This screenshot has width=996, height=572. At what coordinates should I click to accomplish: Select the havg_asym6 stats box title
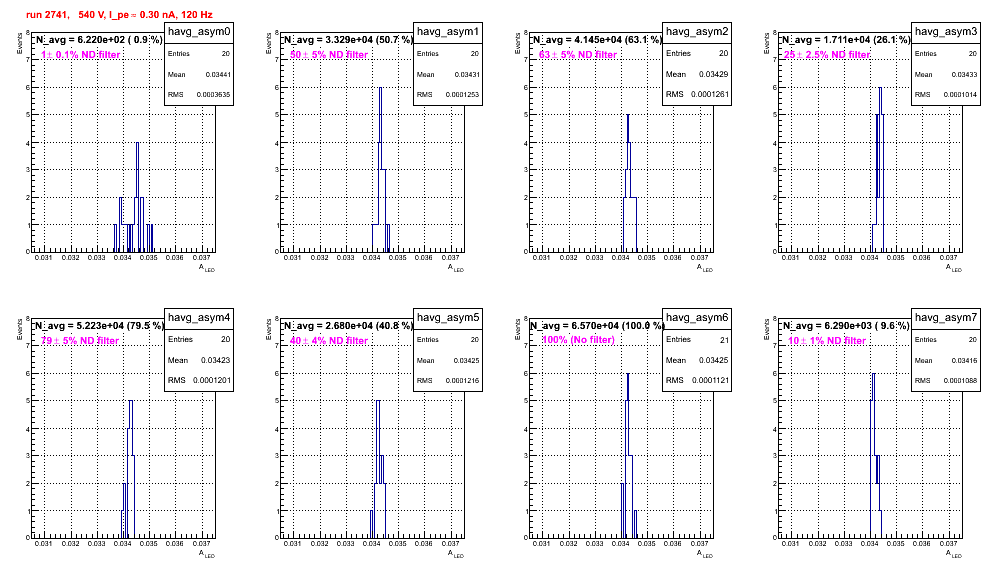[697, 318]
